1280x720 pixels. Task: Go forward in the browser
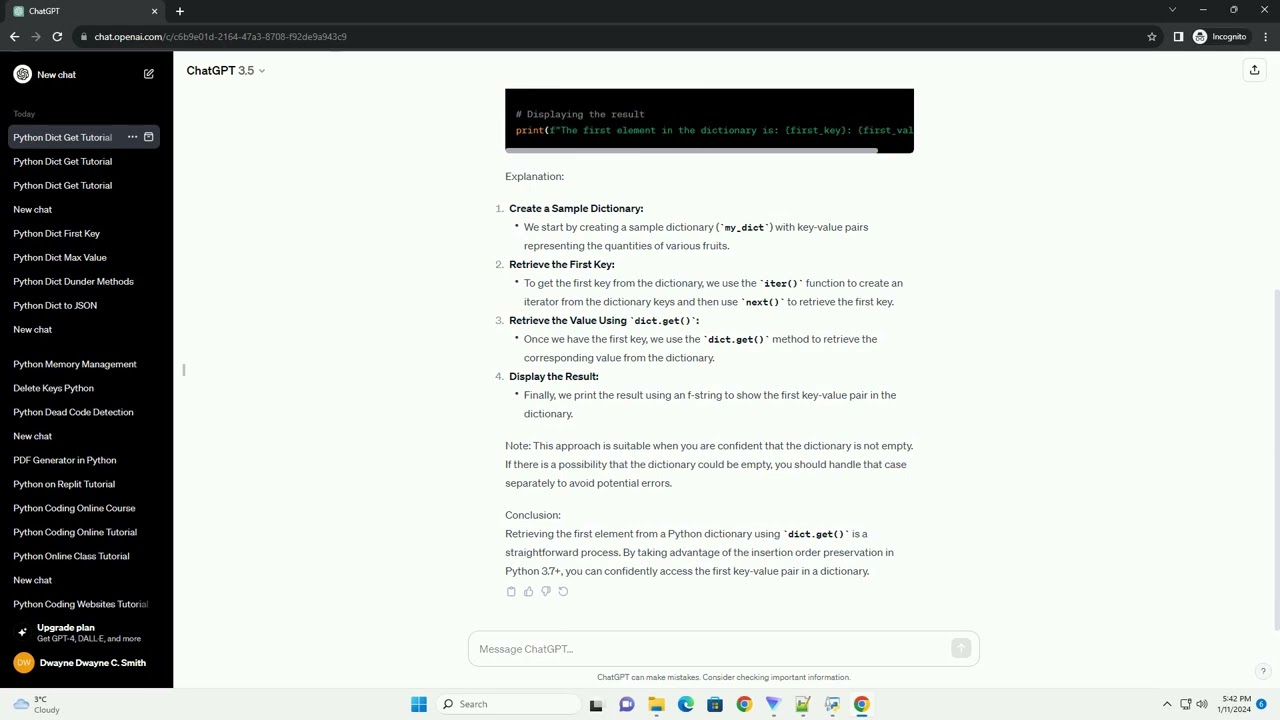coord(36,37)
